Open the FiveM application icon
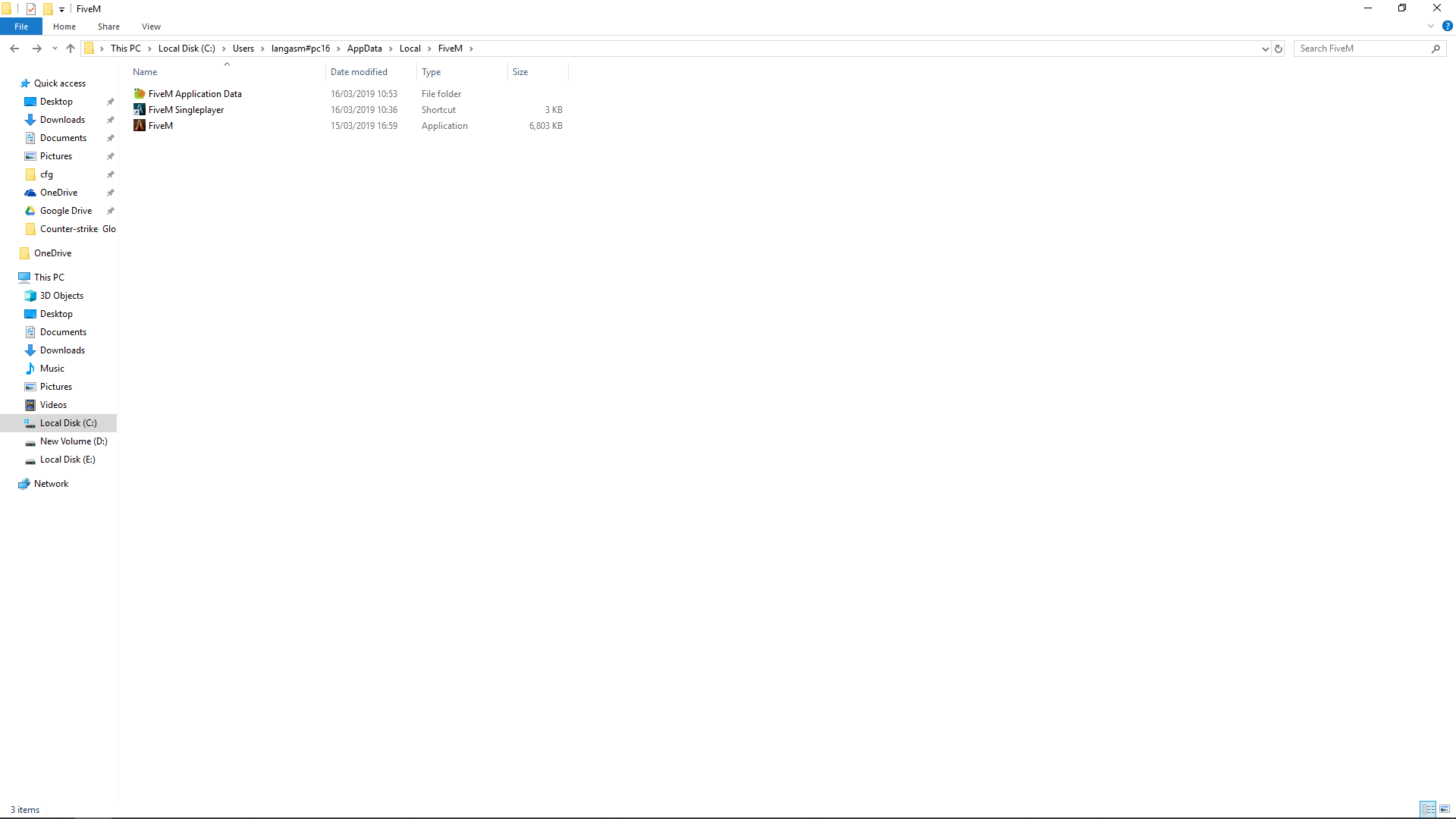Viewport: 1456px width, 819px height. (x=140, y=126)
